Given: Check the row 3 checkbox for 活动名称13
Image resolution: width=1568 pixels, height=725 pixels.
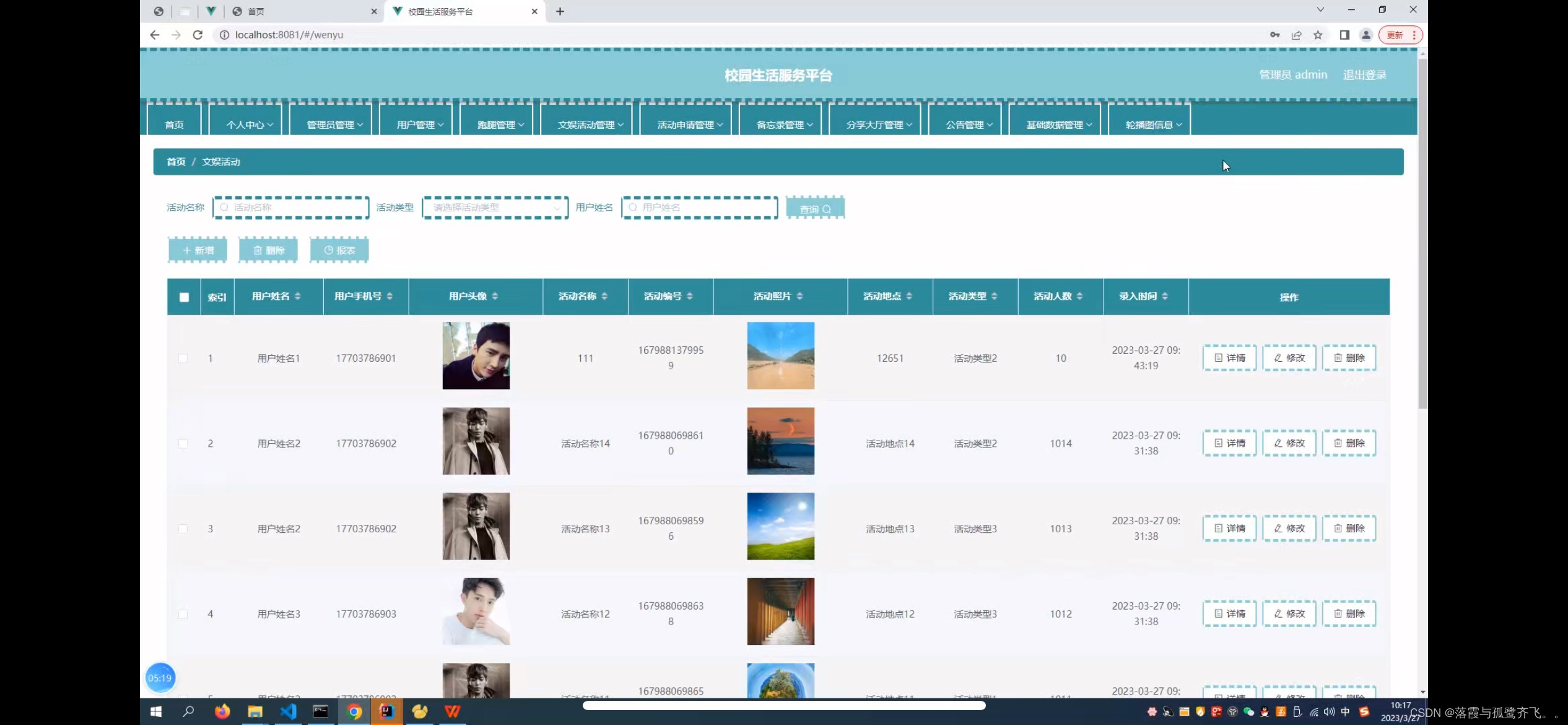Looking at the screenshot, I should tap(183, 529).
